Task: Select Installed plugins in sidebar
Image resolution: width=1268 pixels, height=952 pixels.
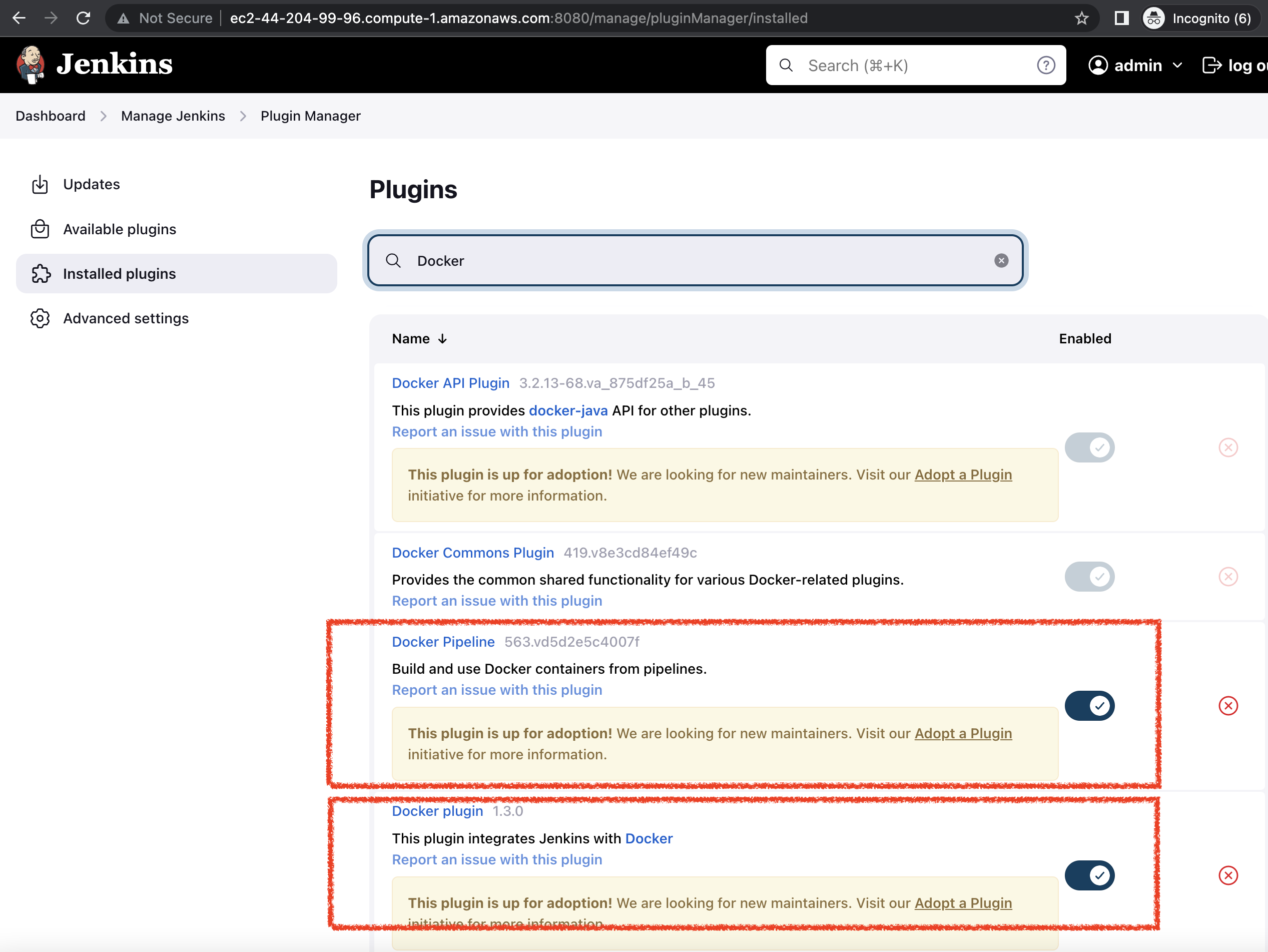Action: point(177,274)
